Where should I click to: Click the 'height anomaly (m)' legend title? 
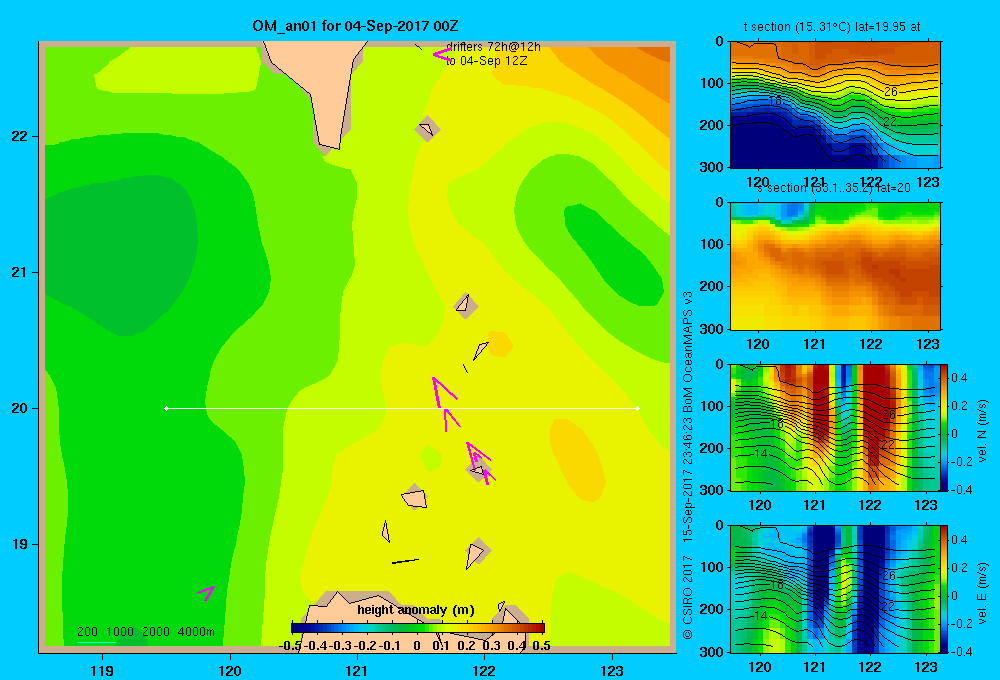tap(416, 610)
